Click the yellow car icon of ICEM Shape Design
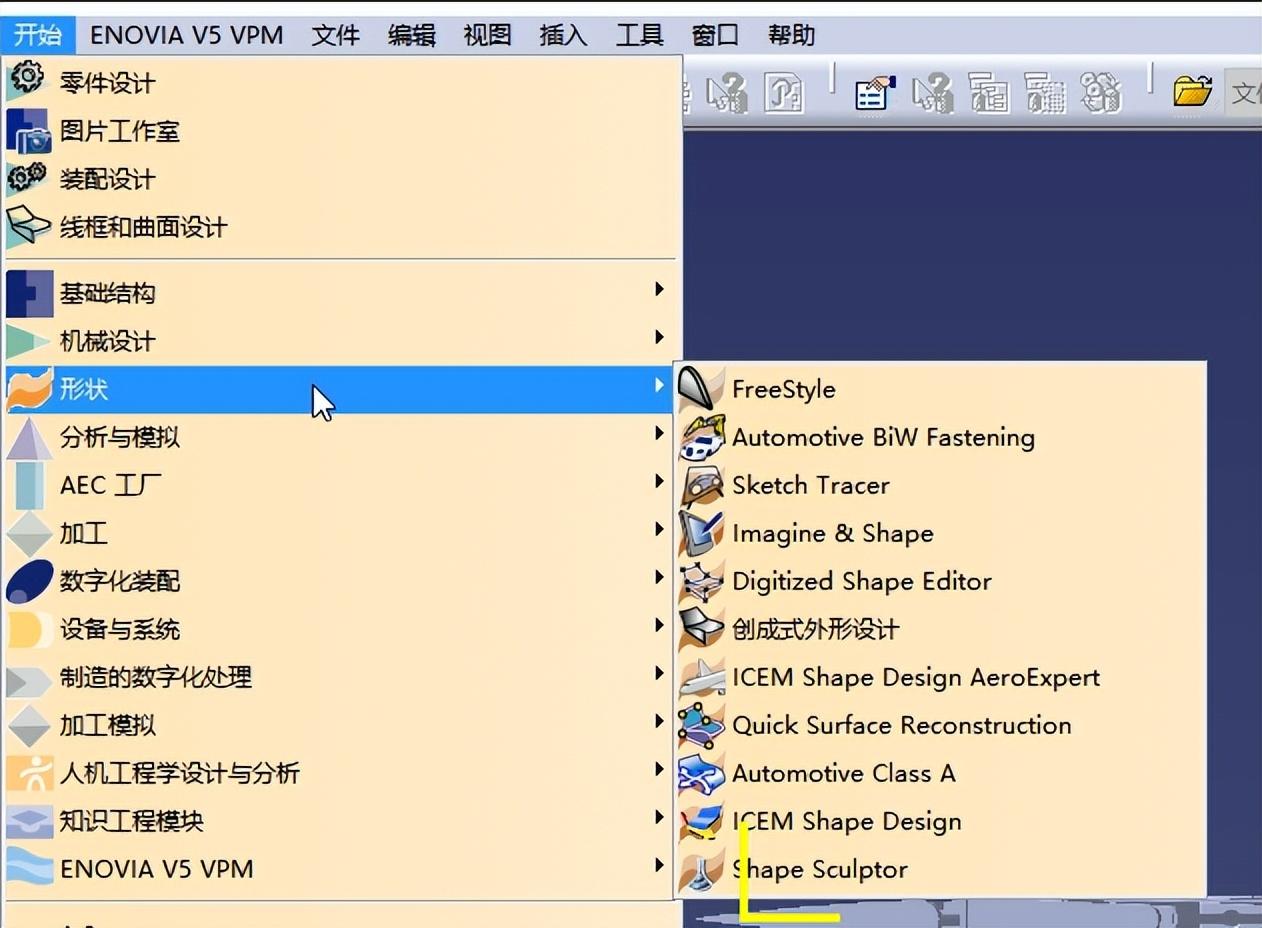The image size is (1262, 928). tap(701, 821)
